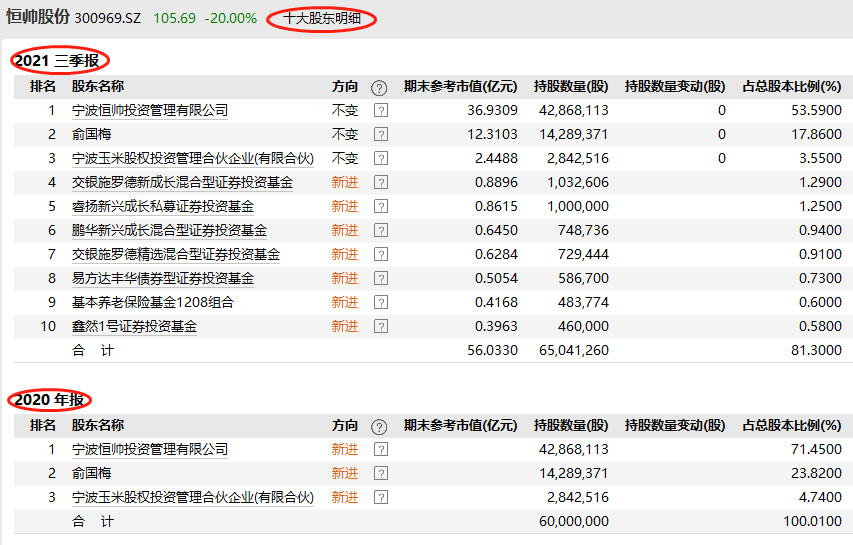Open 宁波玉米股权投资管理合伙企业 link in 2021 table
This screenshot has height=545, width=853.
(x=193, y=158)
